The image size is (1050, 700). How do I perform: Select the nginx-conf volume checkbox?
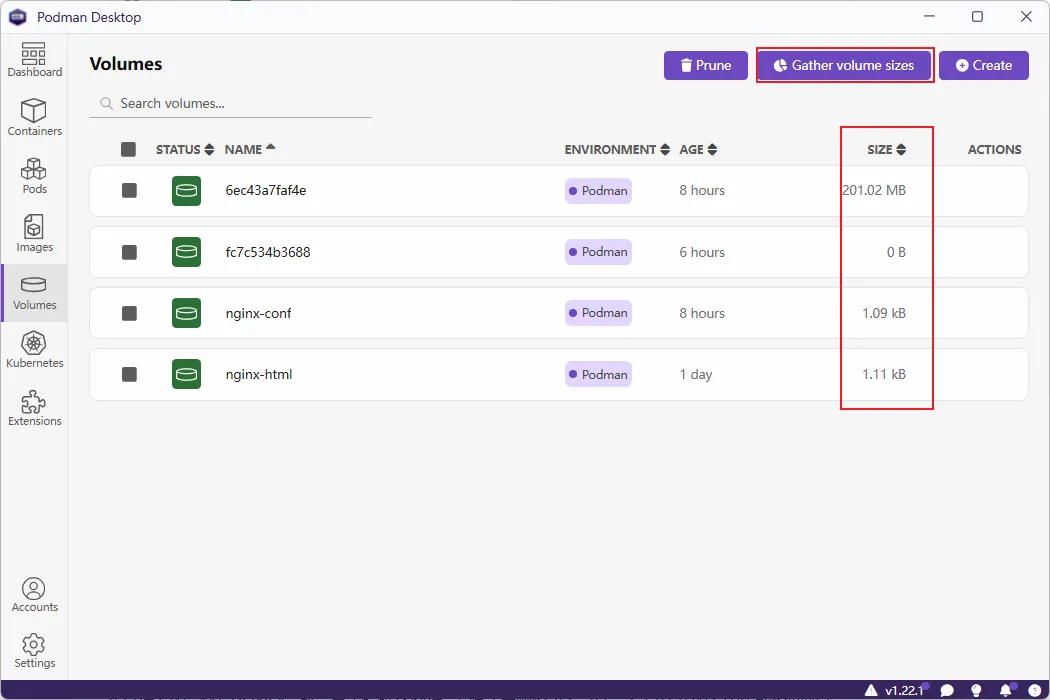point(129,313)
